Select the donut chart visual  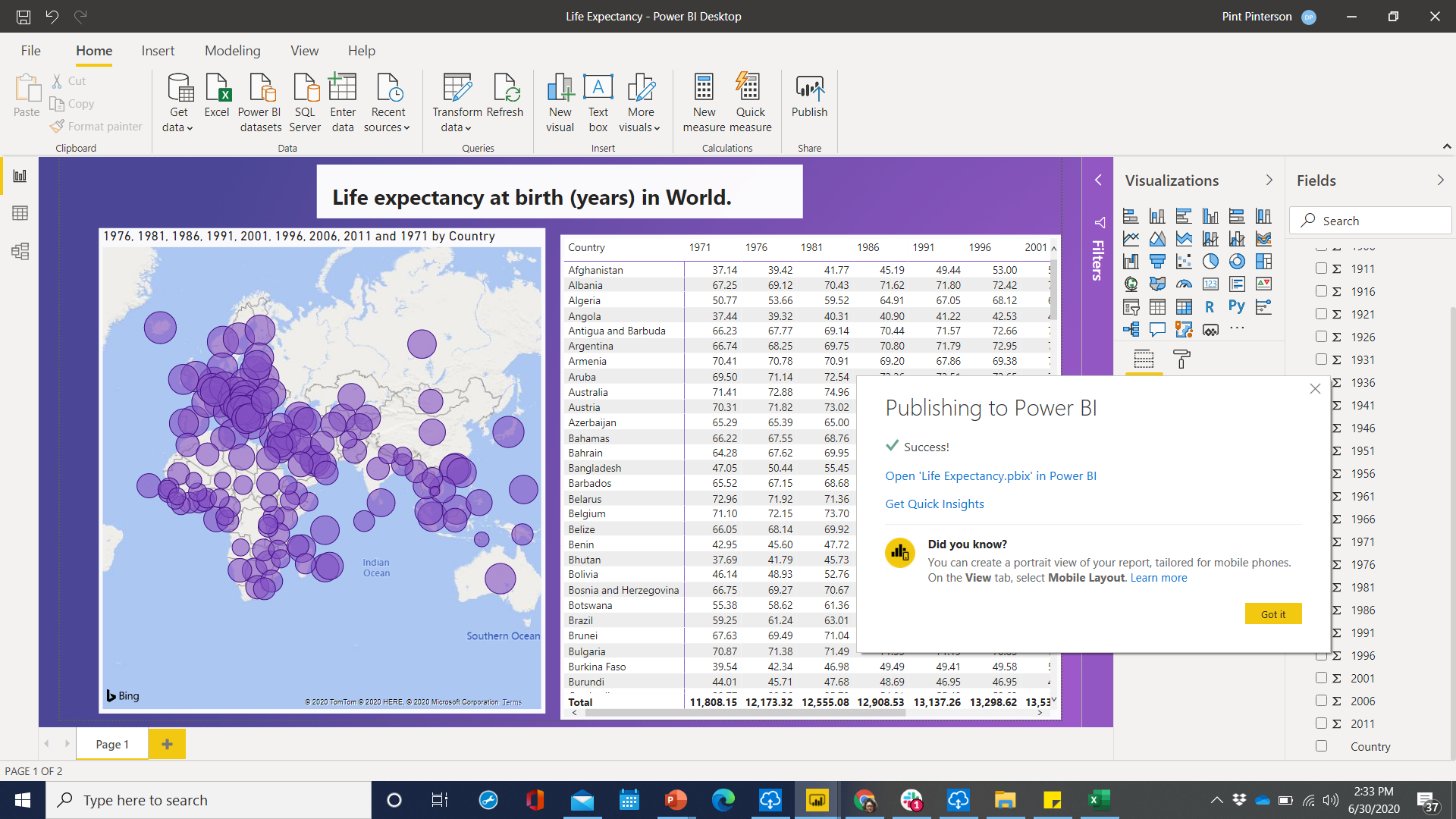pos(1237,262)
